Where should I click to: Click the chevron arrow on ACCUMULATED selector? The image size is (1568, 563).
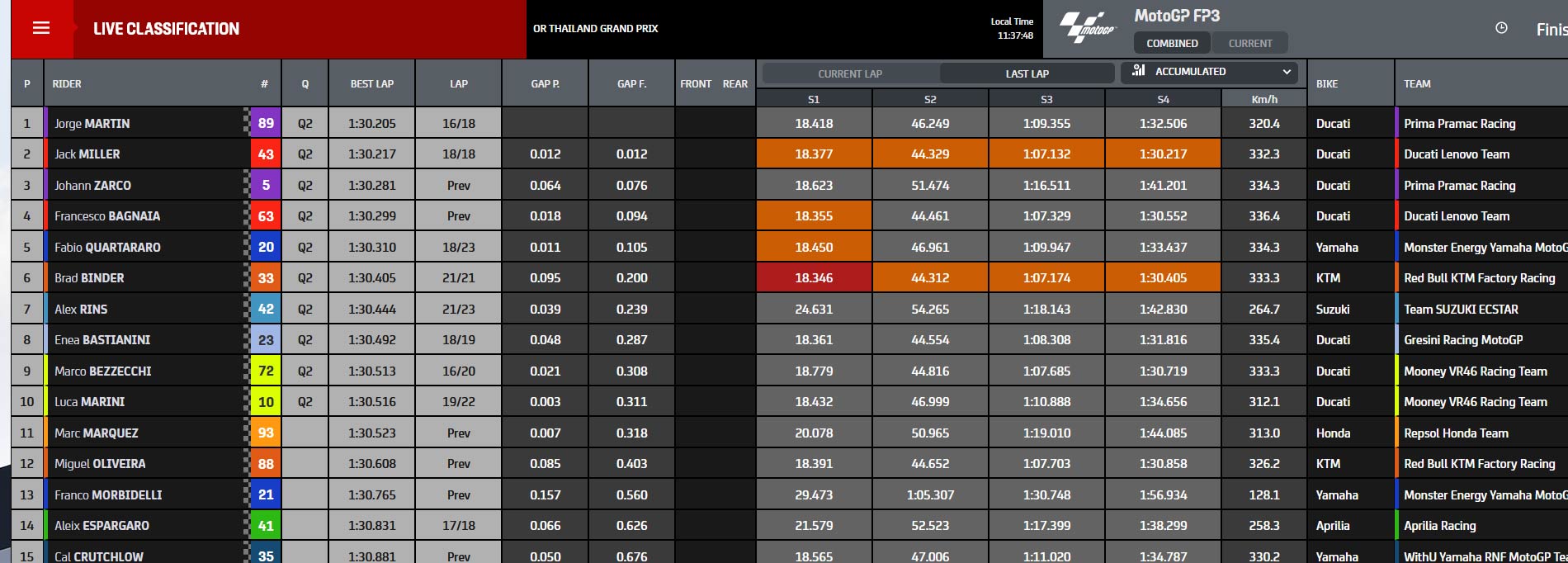1286,72
